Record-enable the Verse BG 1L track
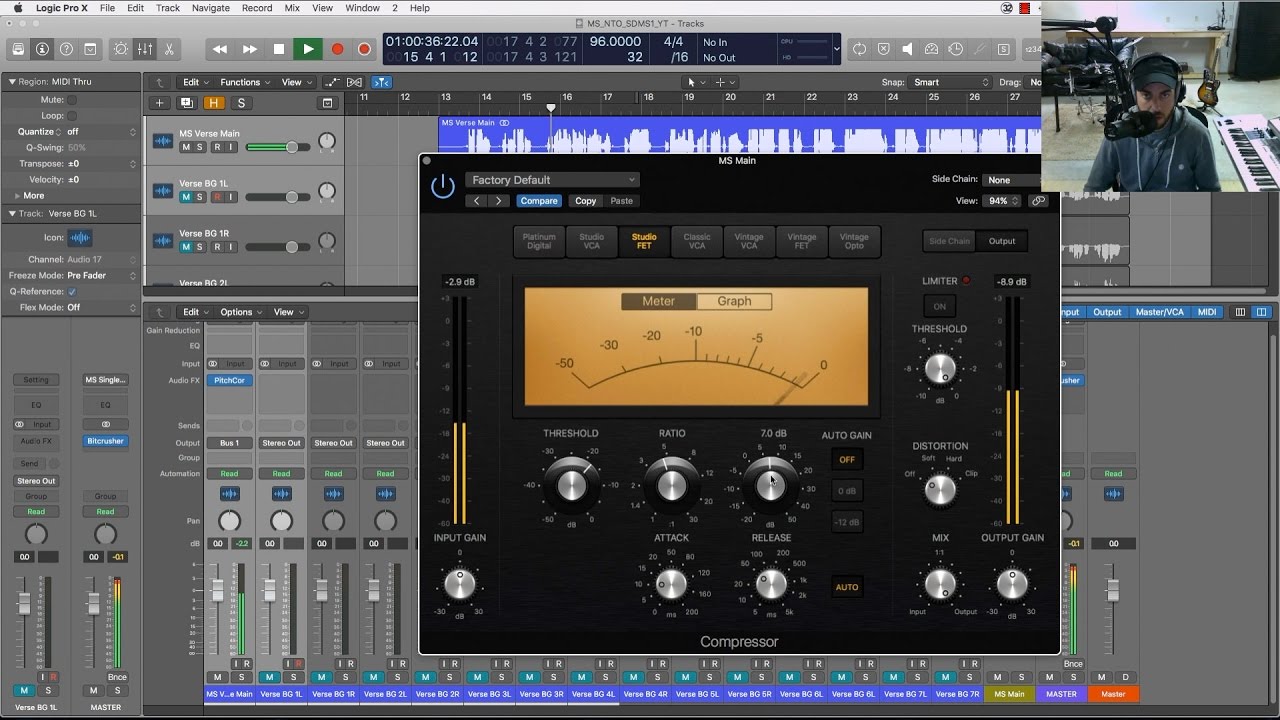This screenshot has width=1280, height=720. [216, 197]
